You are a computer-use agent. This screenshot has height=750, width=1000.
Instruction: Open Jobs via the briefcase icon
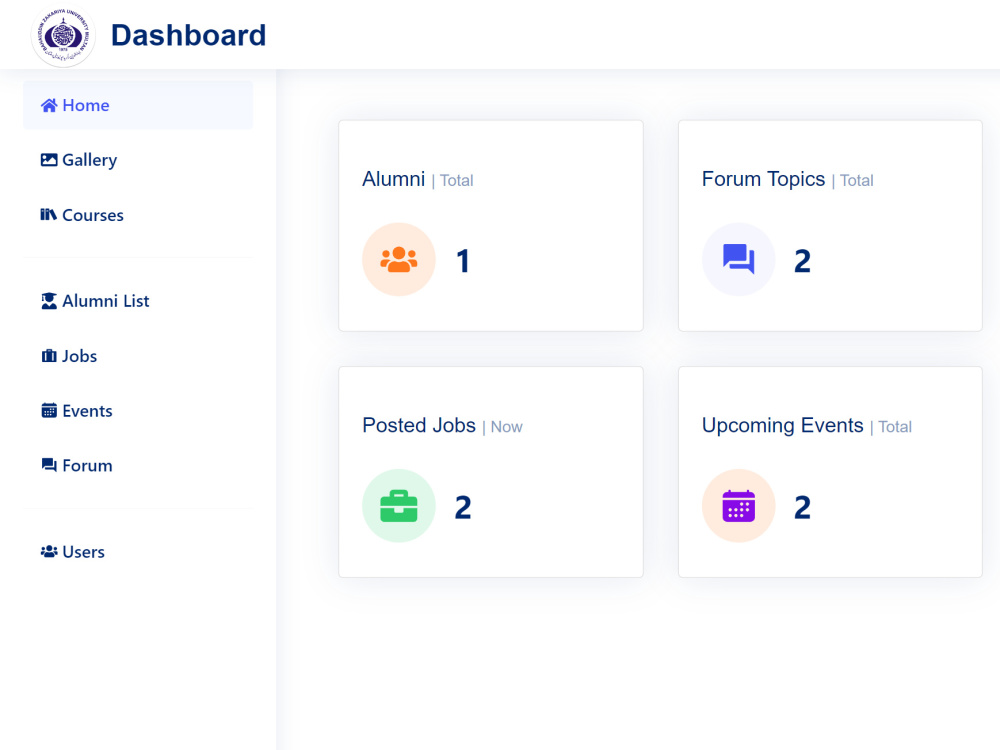click(x=48, y=355)
